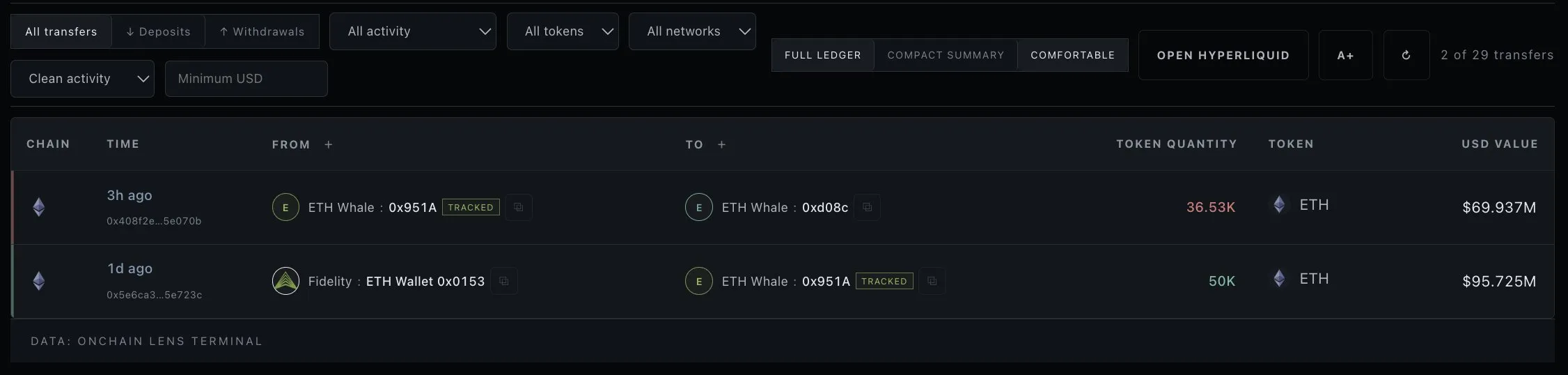The width and height of the screenshot is (1568, 375).
Task: Open the All activity dropdown
Action: tap(412, 31)
